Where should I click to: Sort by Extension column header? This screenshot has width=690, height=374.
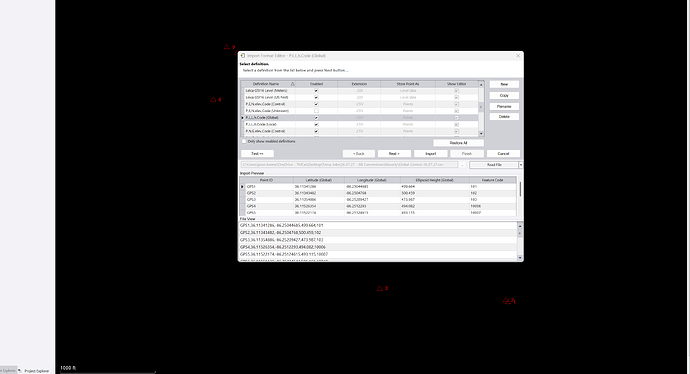[359, 84]
